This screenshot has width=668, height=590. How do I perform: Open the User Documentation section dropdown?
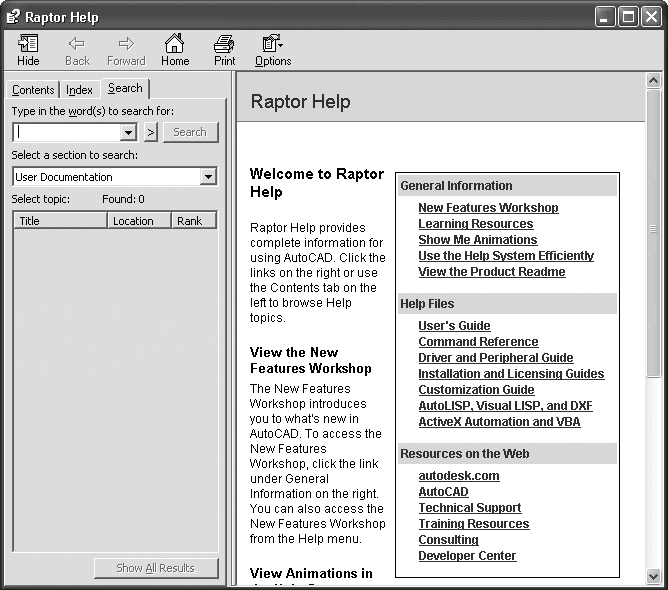[x=208, y=177]
